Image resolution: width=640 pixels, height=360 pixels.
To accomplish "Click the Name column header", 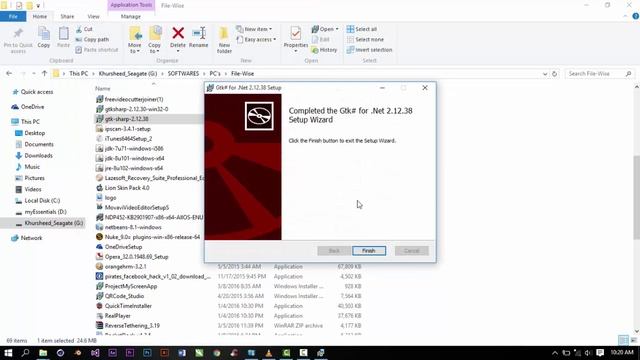I will point(102,89).
